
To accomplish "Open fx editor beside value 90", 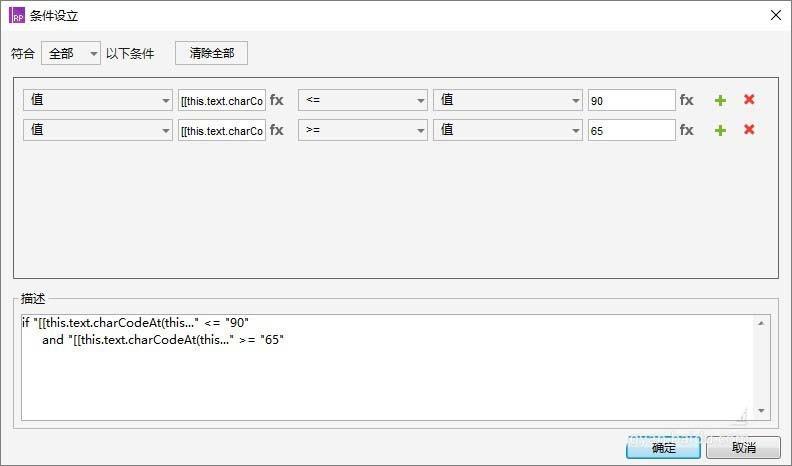I will pyautogui.click(x=686, y=100).
